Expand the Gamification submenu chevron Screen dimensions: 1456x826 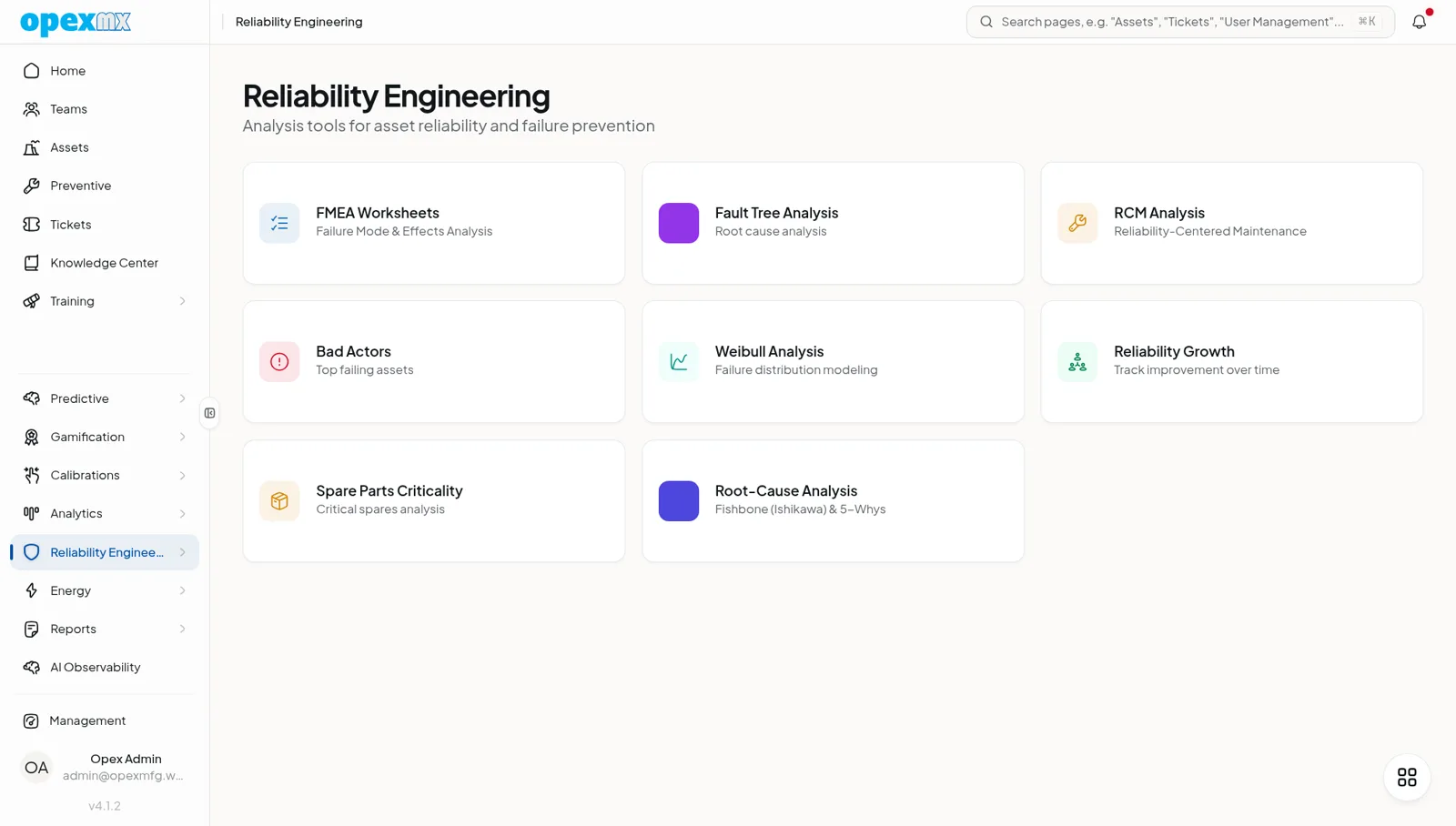click(x=182, y=437)
